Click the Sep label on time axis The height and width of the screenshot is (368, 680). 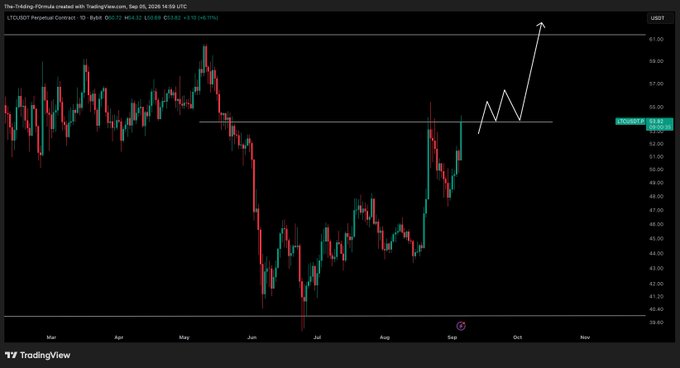coord(452,337)
